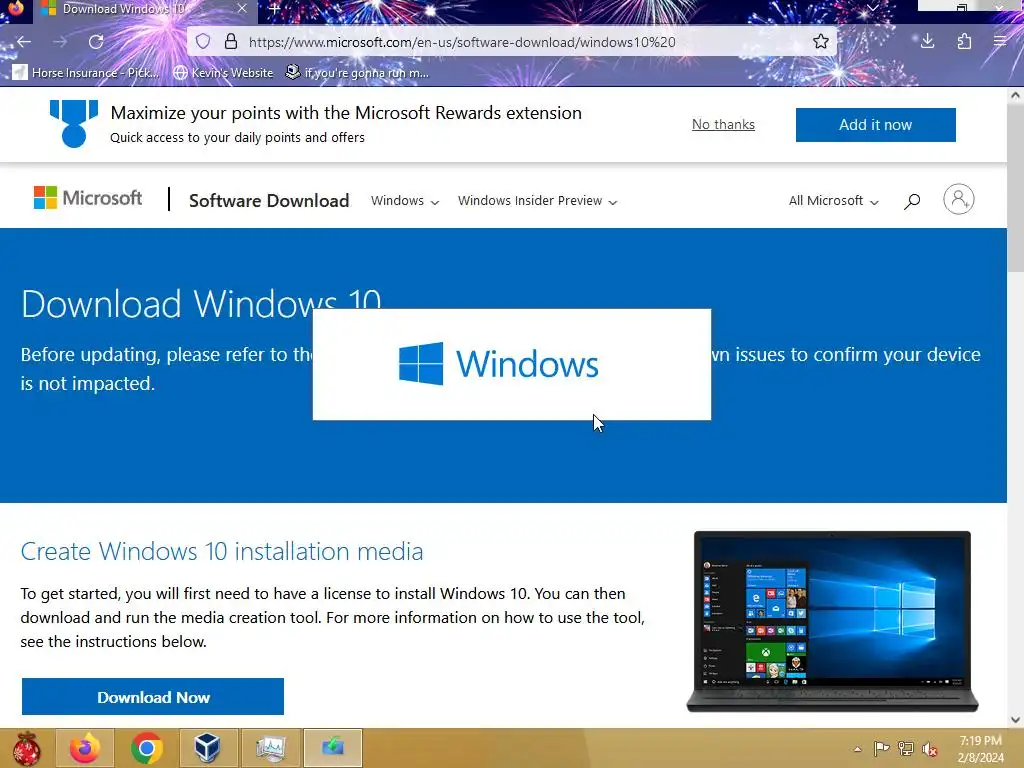Expand the Windows Insider Preview dropdown
This screenshot has height=768, width=1024.
tap(537, 200)
